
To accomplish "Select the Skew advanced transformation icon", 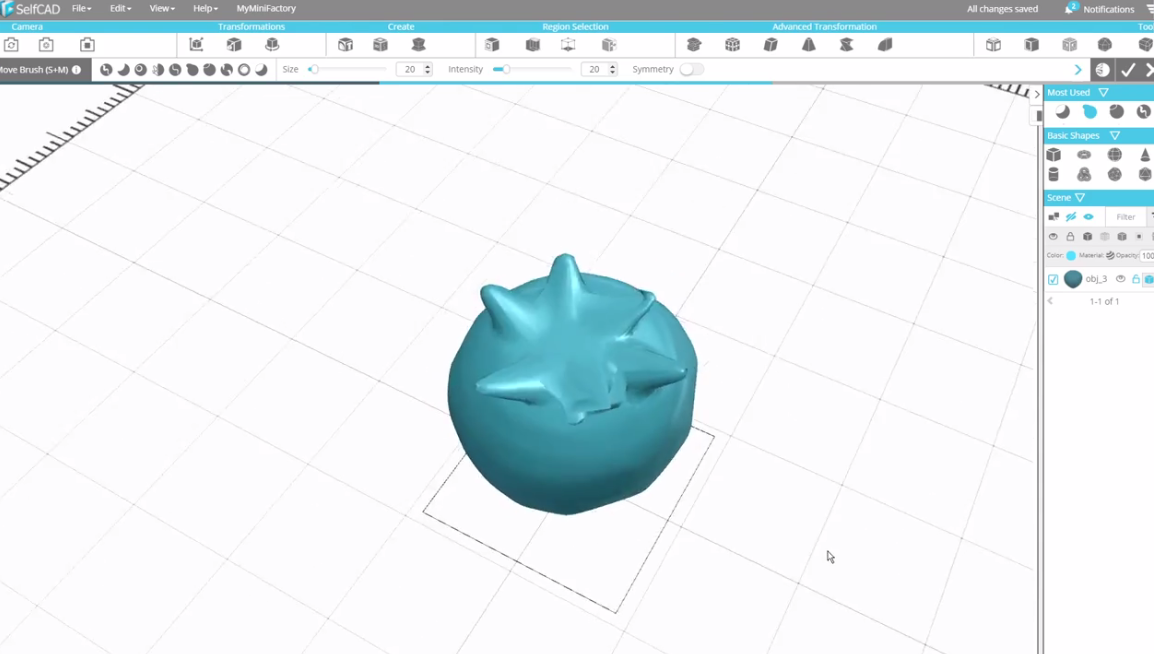I will (x=771, y=45).
